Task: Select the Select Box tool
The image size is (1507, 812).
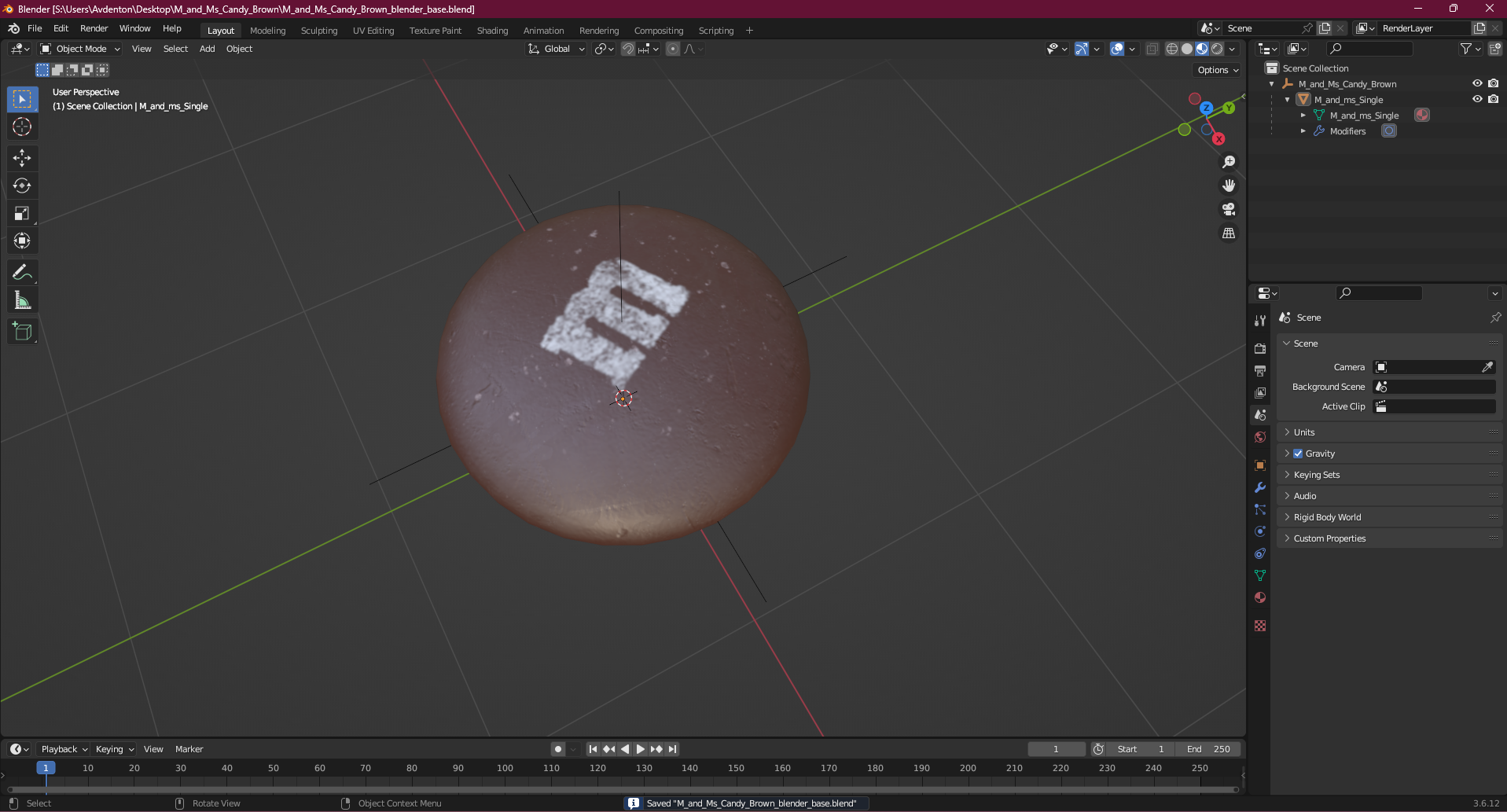Action: 22,99
